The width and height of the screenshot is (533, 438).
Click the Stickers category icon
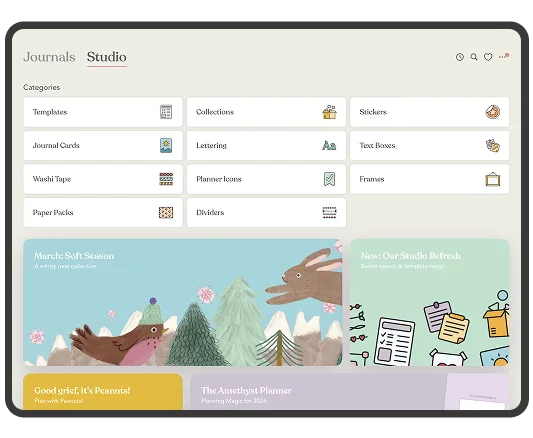click(x=493, y=112)
